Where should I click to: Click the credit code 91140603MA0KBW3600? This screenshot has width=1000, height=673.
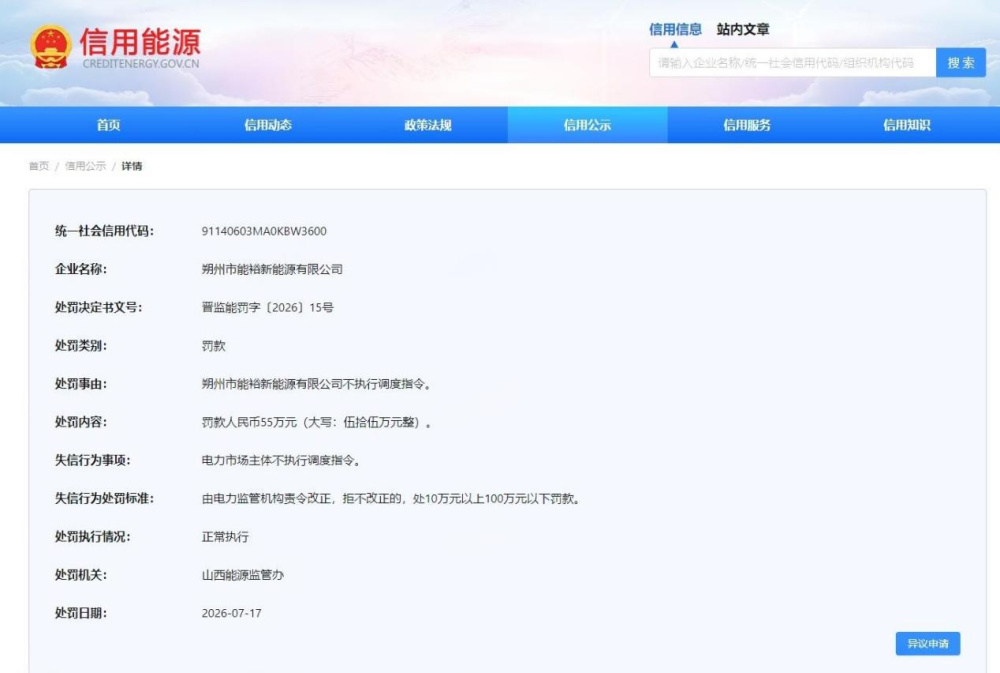pyautogui.click(x=264, y=231)
